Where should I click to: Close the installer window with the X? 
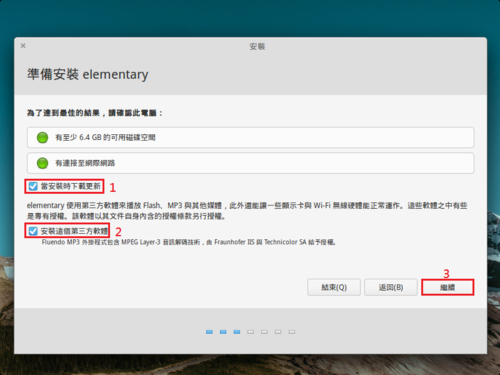pyautogui.click(x=23, y=46)
